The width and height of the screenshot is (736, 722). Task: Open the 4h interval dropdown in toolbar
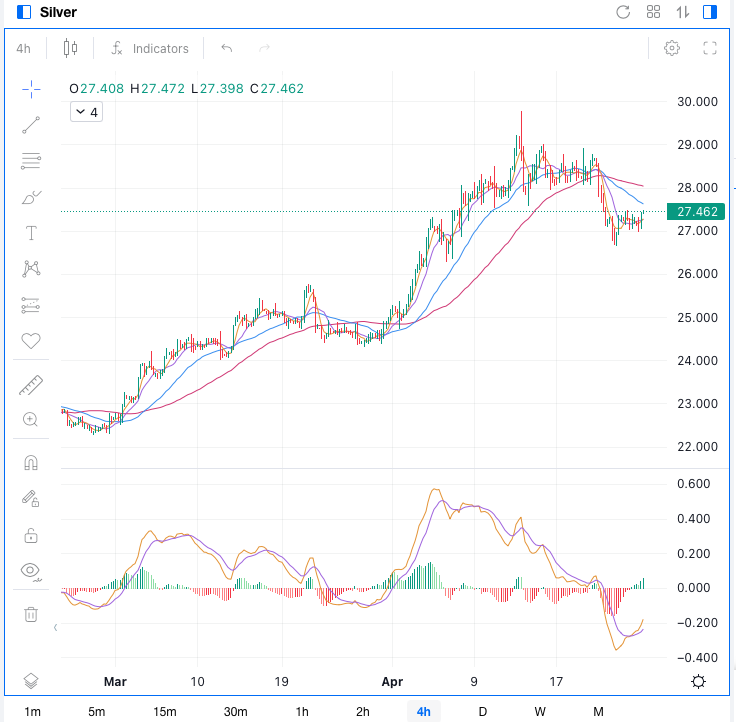click(x=23, y=48)
